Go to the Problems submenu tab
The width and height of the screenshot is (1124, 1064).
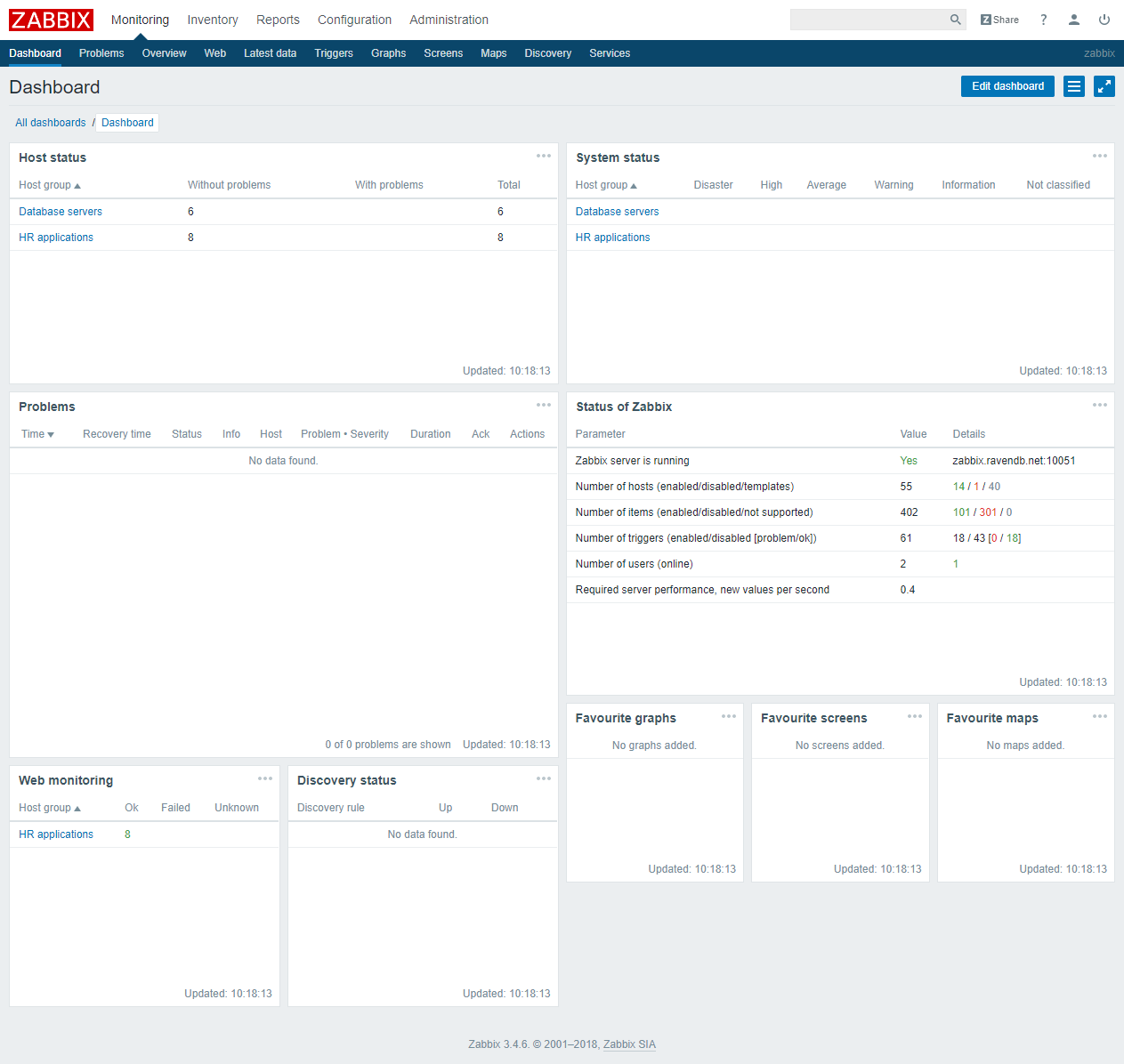point(101,53)
